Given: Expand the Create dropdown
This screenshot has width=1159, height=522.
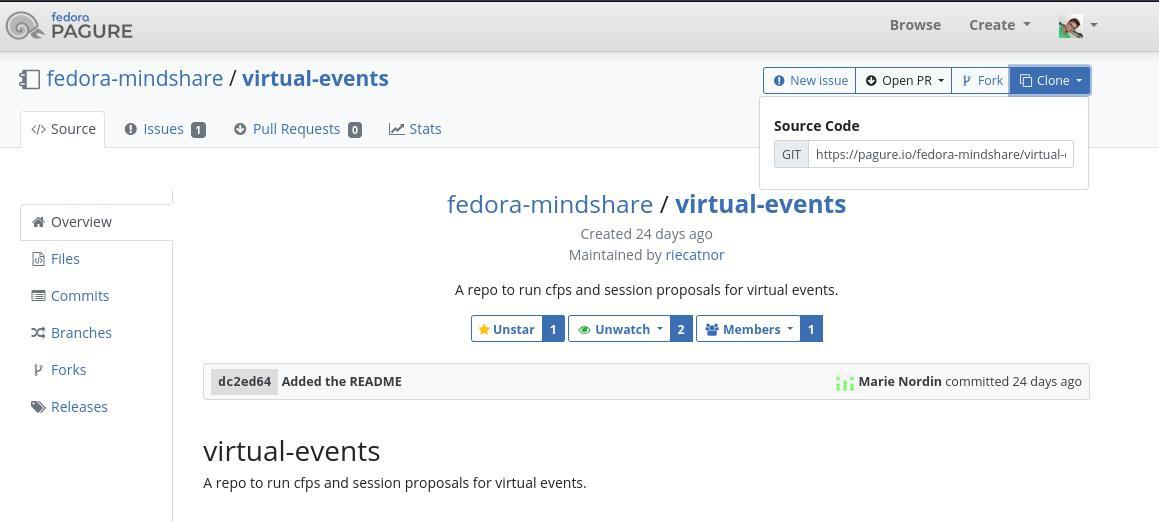Looking at the screenshot, I should click(999, 24).
